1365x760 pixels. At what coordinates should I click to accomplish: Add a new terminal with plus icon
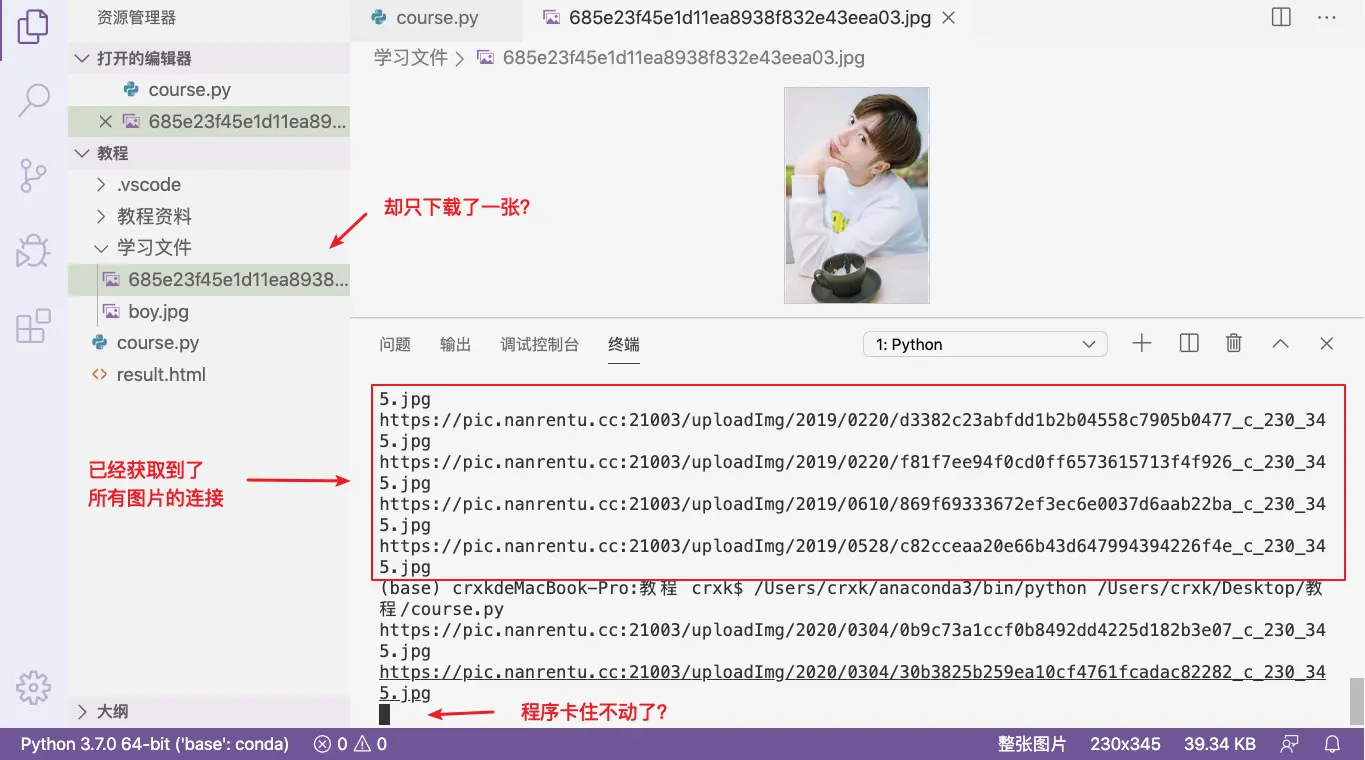1142,343
